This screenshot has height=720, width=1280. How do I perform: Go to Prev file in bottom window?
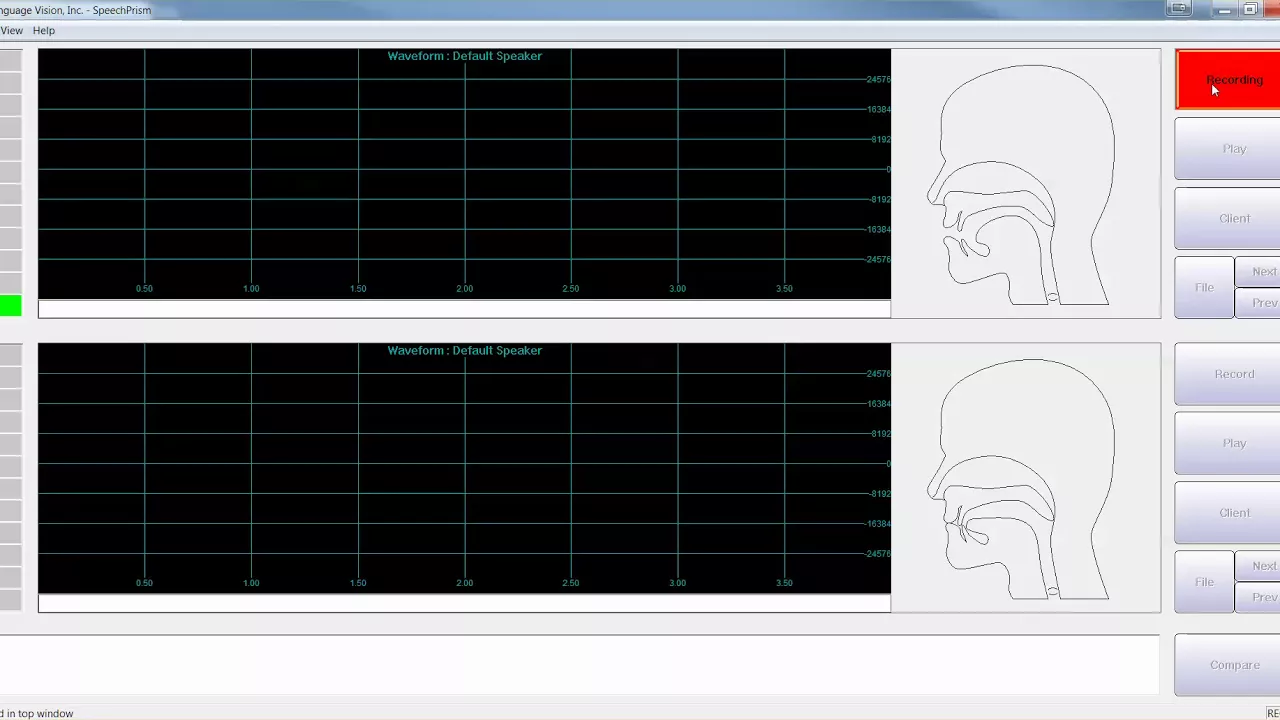tap(1258, 597)
